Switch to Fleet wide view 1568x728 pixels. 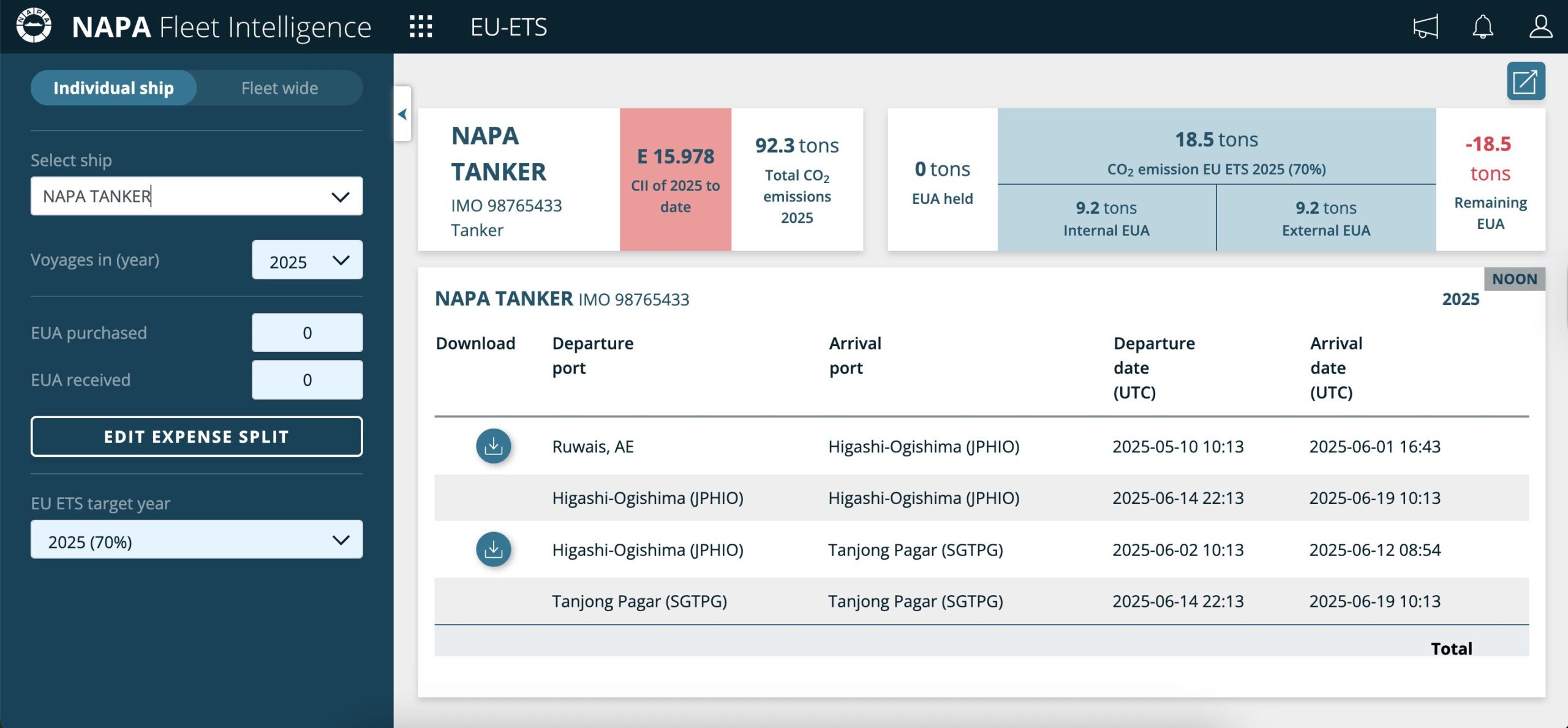point(279,88)
